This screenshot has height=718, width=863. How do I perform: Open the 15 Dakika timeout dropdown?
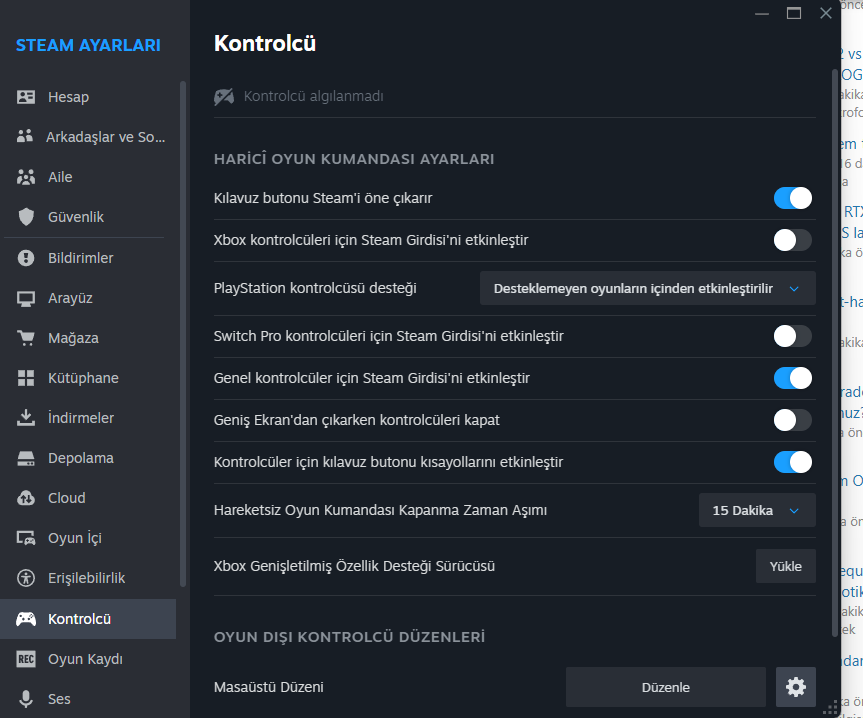pos(757,510)
